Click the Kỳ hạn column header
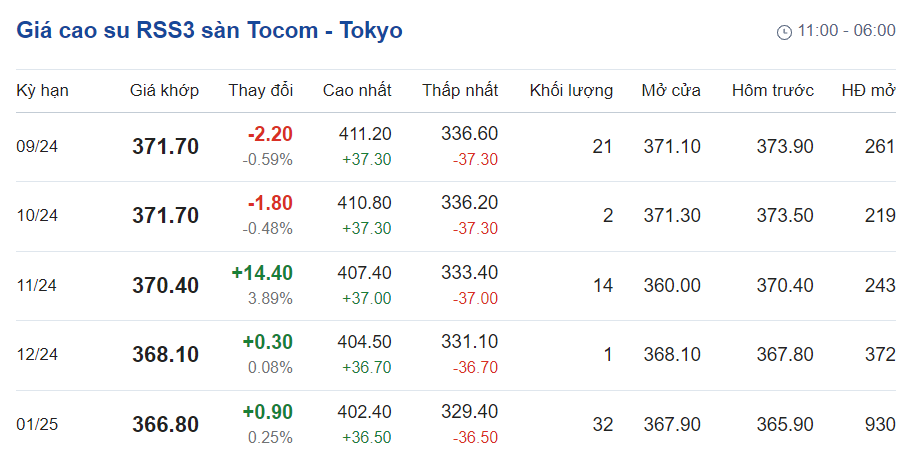This screenshot has height=458, width=914. point(42,91)
